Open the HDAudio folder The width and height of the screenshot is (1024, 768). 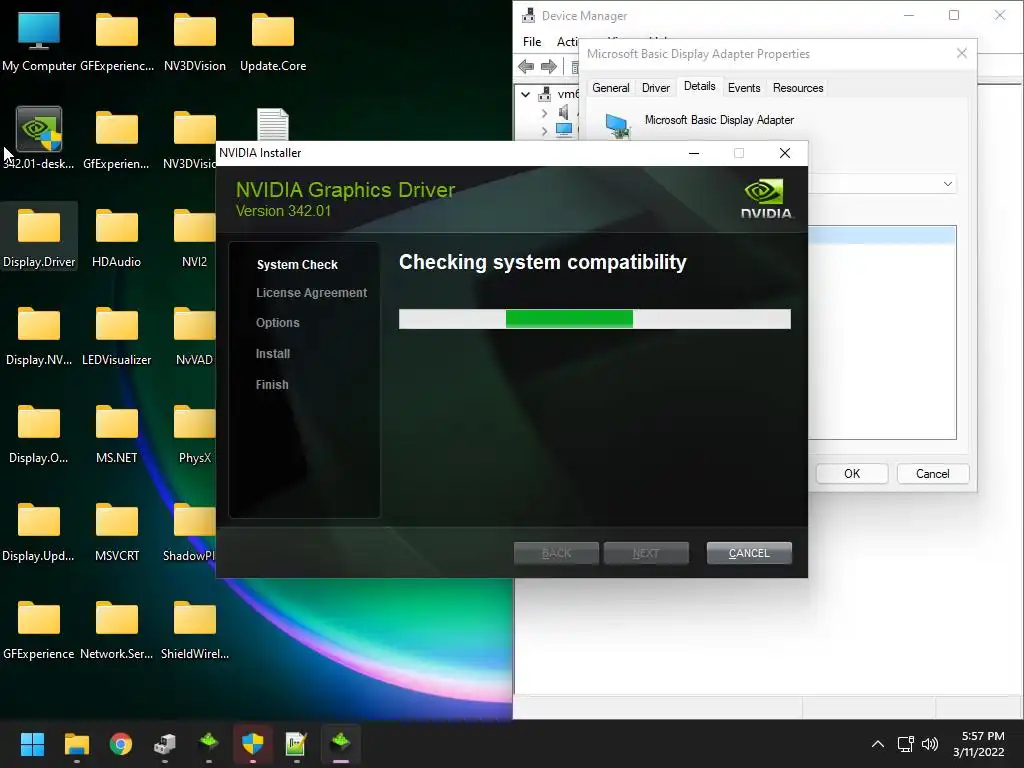click(116, 236)
